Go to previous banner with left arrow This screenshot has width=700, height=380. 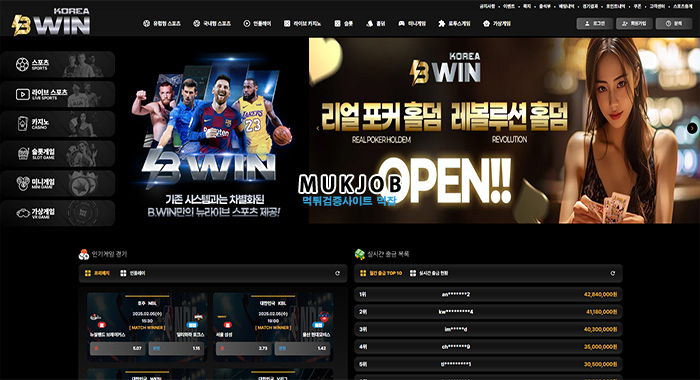tap(317, 128)
